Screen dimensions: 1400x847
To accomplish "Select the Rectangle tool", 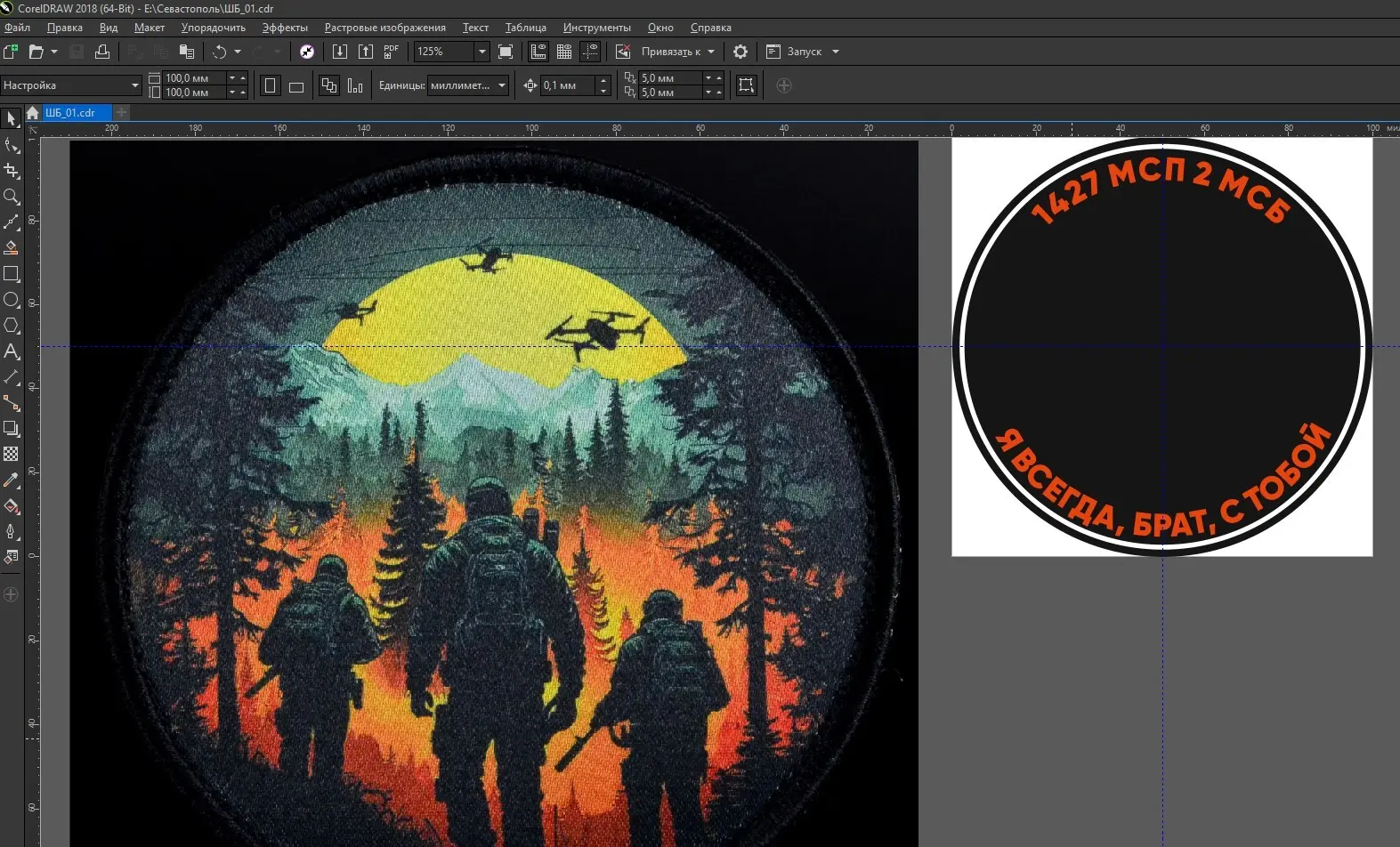I will [x=12, y=274].
